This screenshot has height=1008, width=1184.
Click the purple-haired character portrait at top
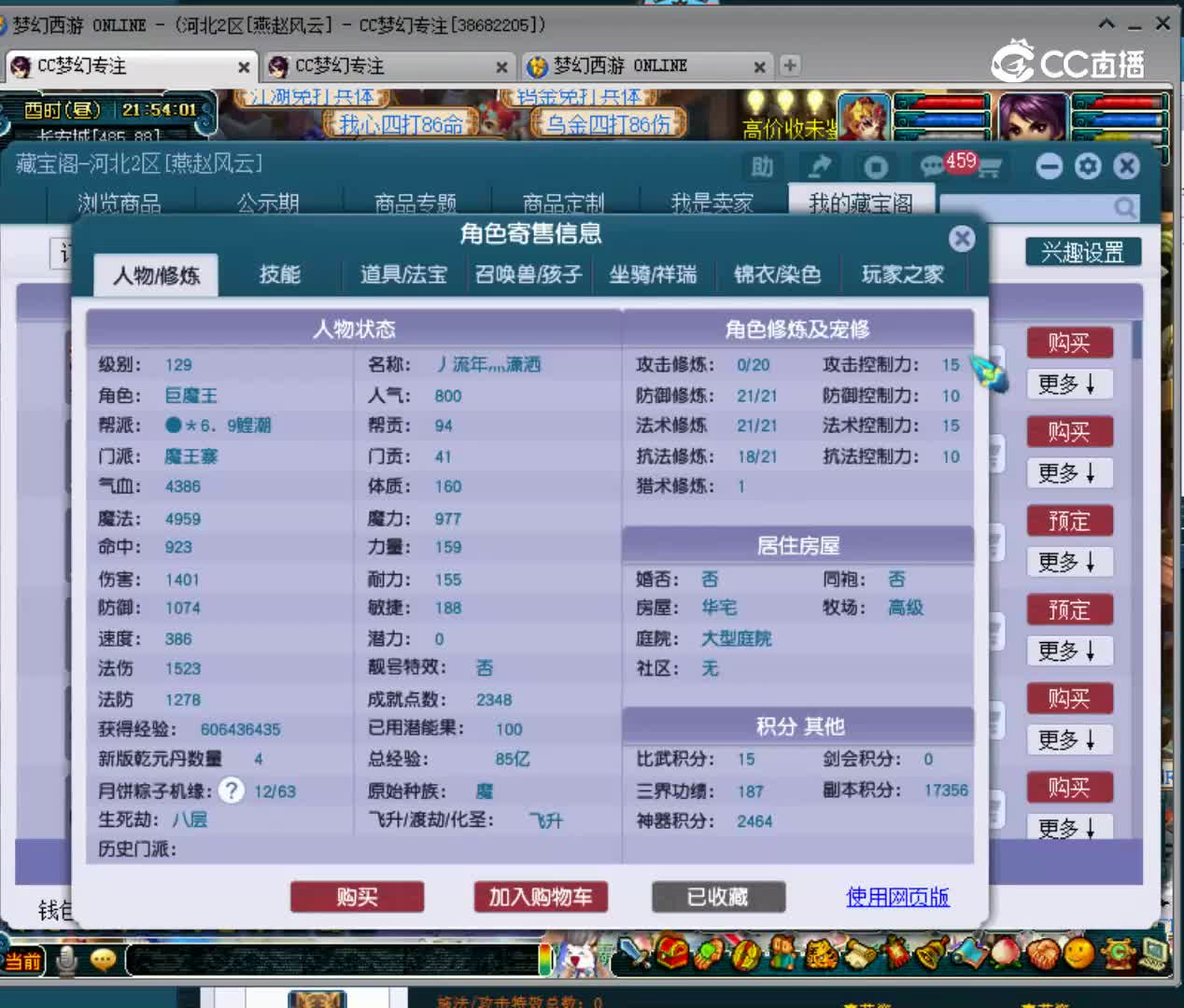click(x=1032, y=117)
